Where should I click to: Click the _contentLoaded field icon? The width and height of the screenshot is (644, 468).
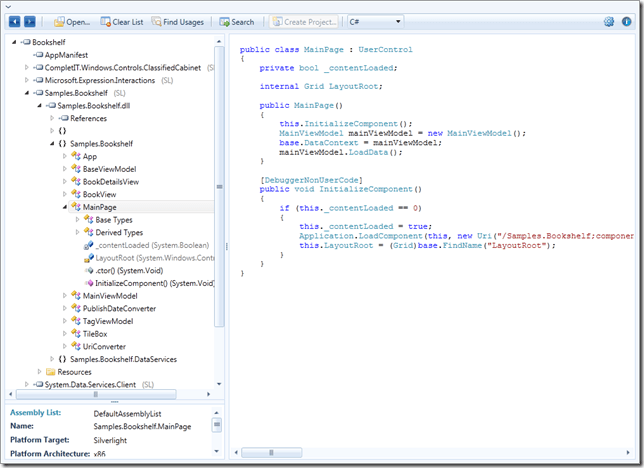tap(89, 245)
